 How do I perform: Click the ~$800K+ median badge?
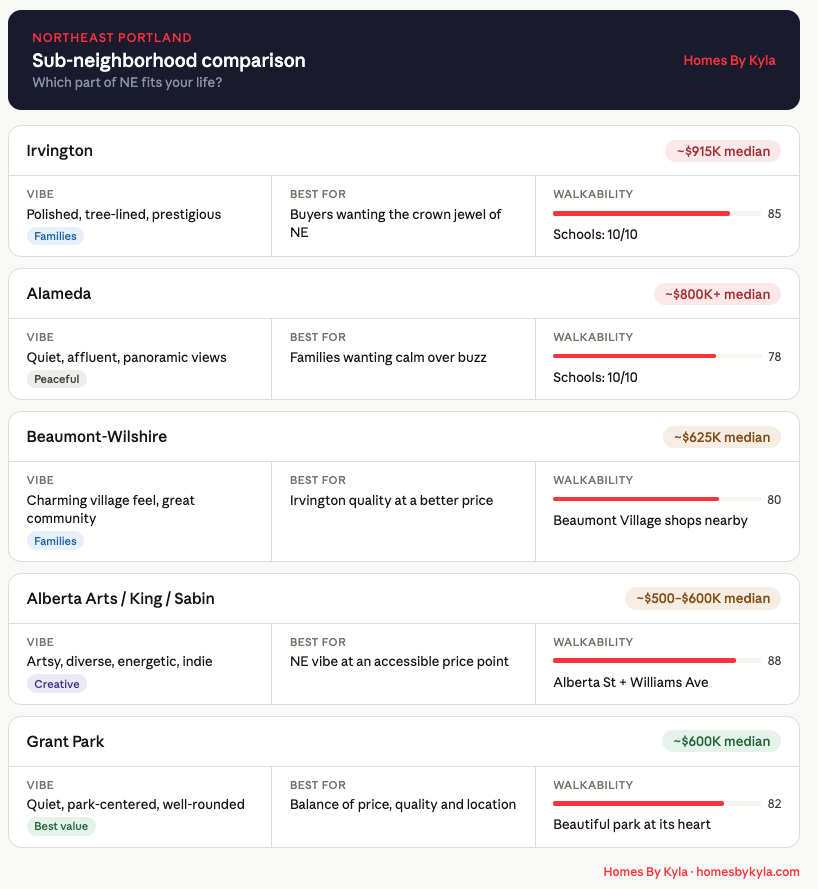pos(717,294)
